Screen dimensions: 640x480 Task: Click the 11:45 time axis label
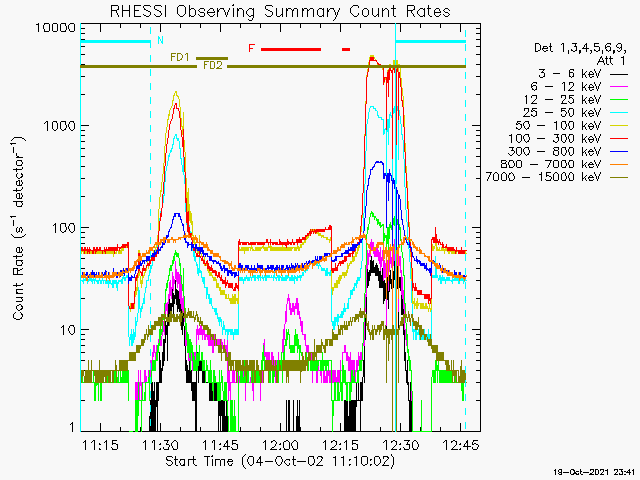[x=220, y=445]
